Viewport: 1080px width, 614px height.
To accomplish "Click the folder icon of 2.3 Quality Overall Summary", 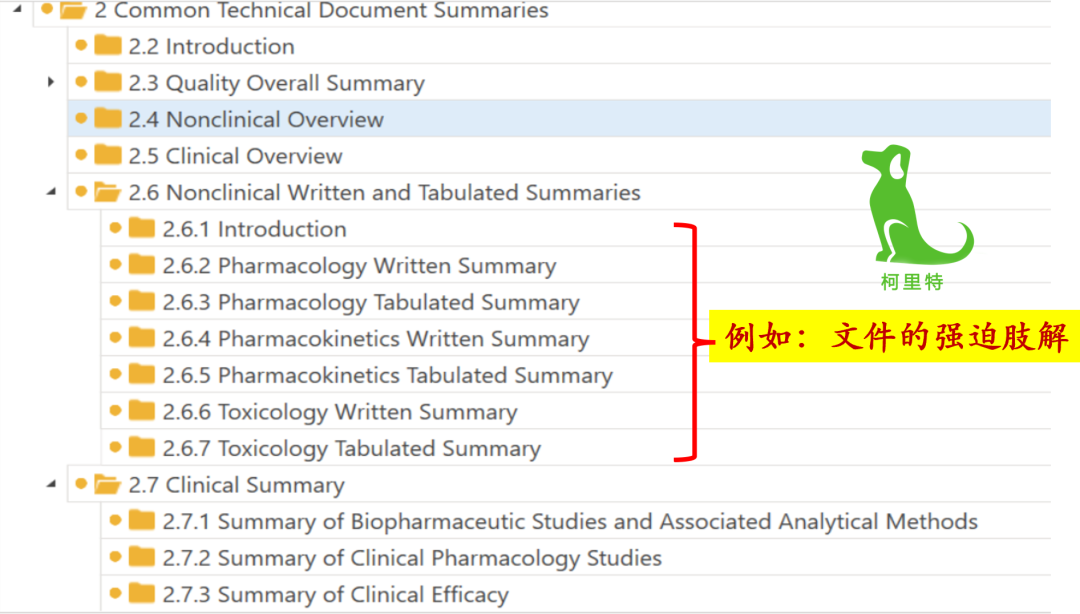I will [107, 82].
